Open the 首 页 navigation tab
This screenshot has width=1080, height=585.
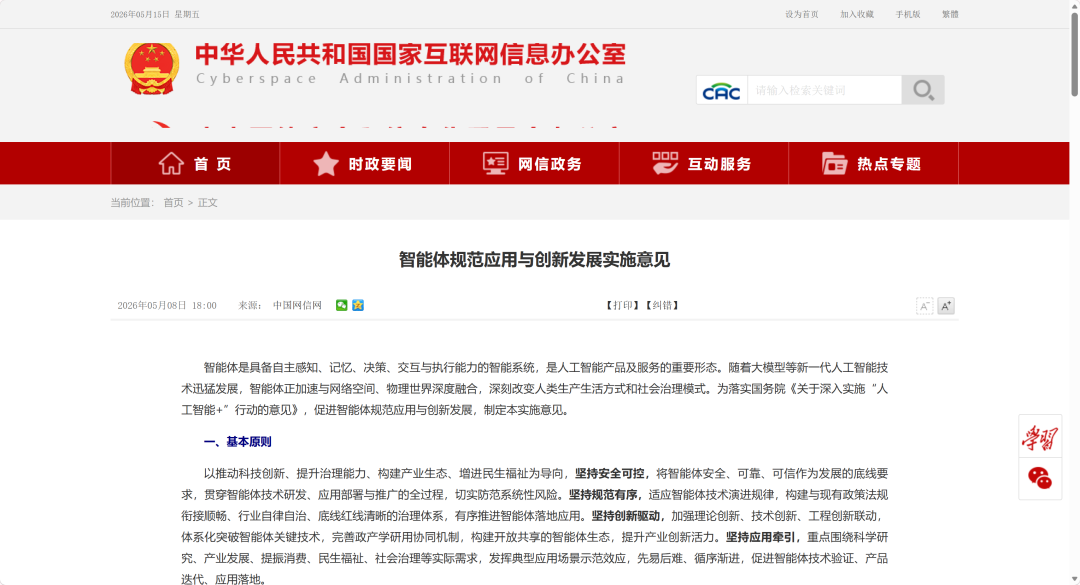tap(195, 163)
